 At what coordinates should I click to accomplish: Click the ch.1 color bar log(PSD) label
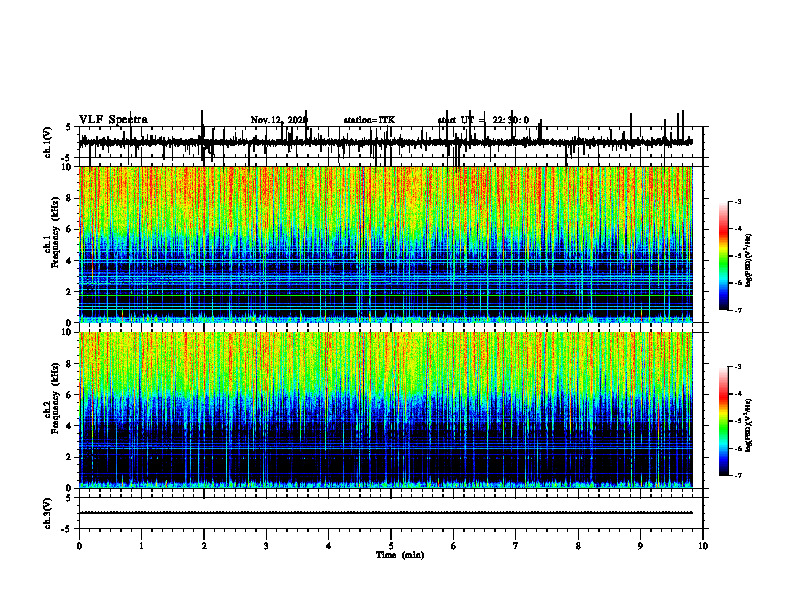click(x=749, y=261)
